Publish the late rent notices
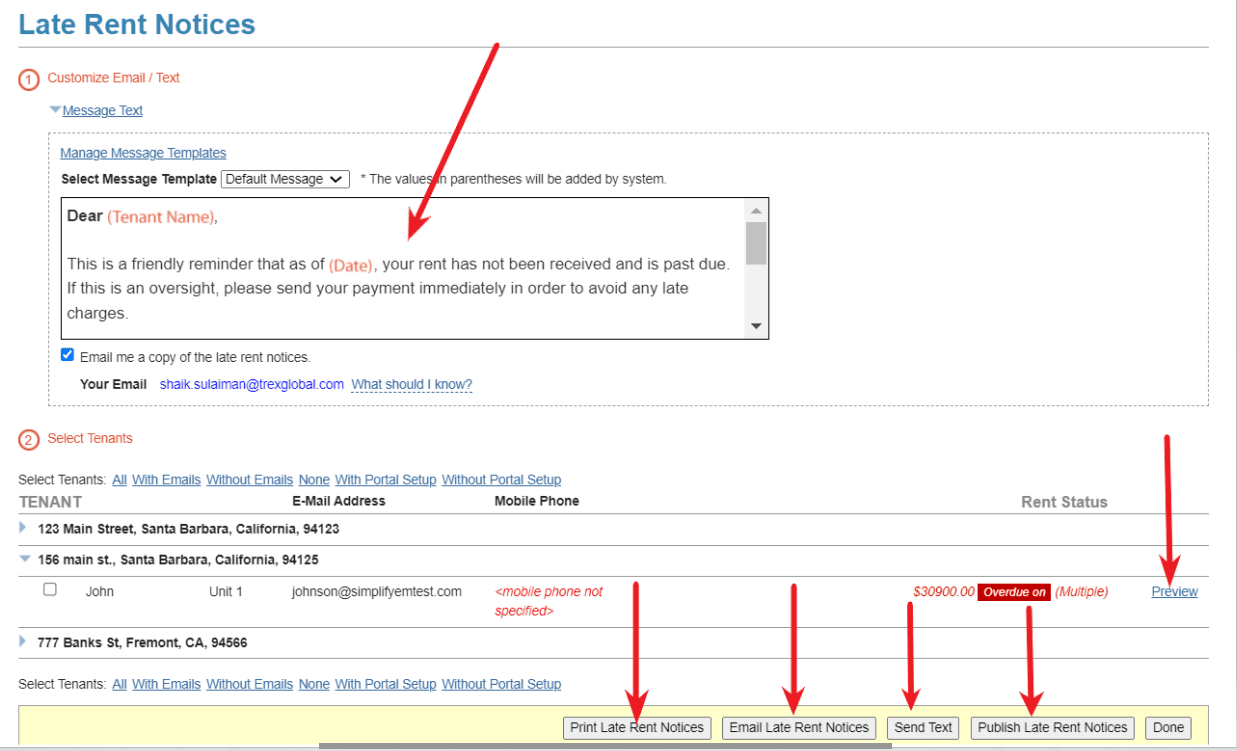 1052,727
